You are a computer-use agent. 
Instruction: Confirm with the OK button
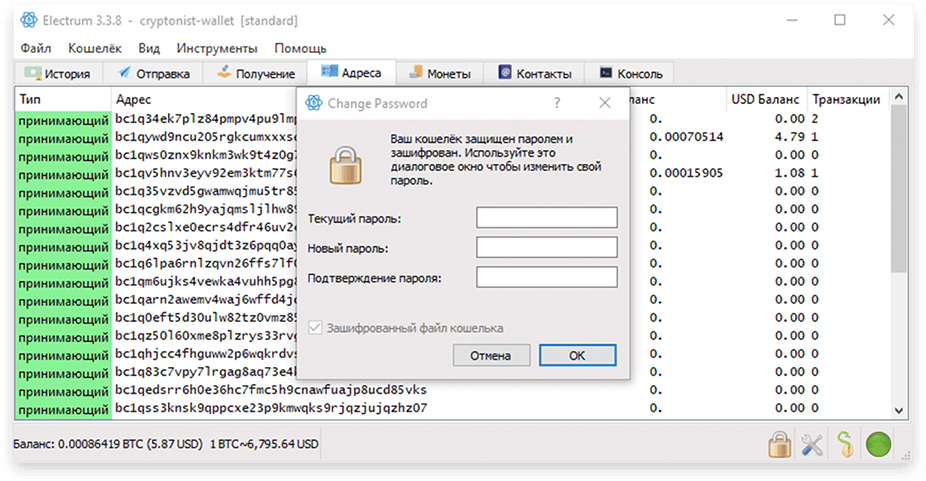click(577, 356)
